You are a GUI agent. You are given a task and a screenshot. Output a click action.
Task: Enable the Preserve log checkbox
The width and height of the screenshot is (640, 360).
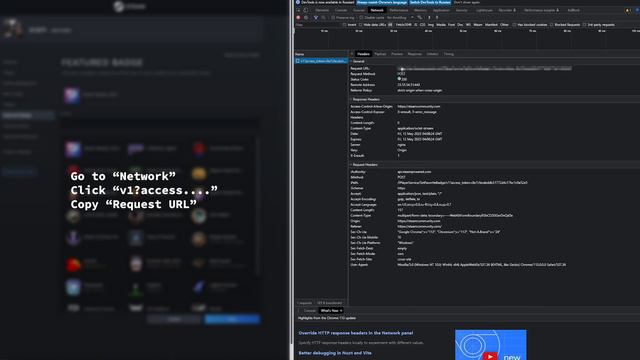point(333,18)
